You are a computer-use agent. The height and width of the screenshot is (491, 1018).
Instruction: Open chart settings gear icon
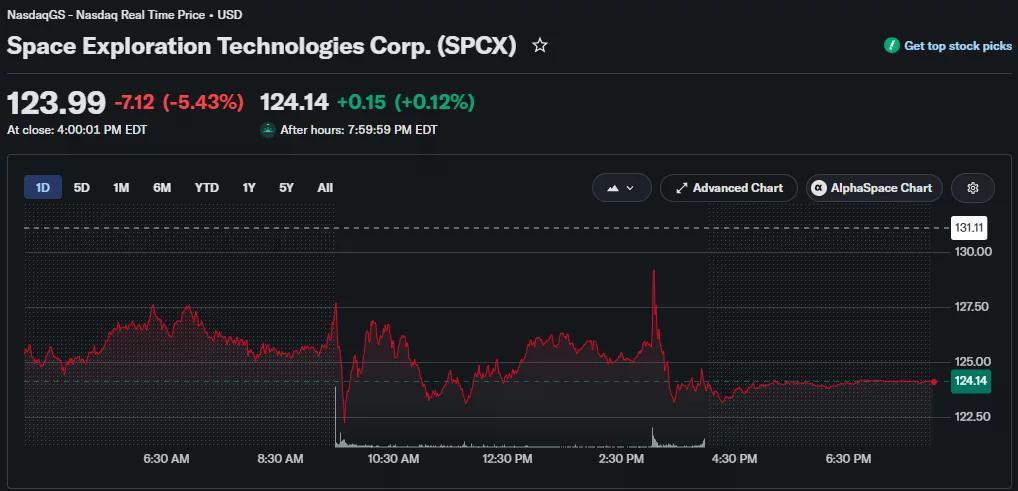[973, 188]
